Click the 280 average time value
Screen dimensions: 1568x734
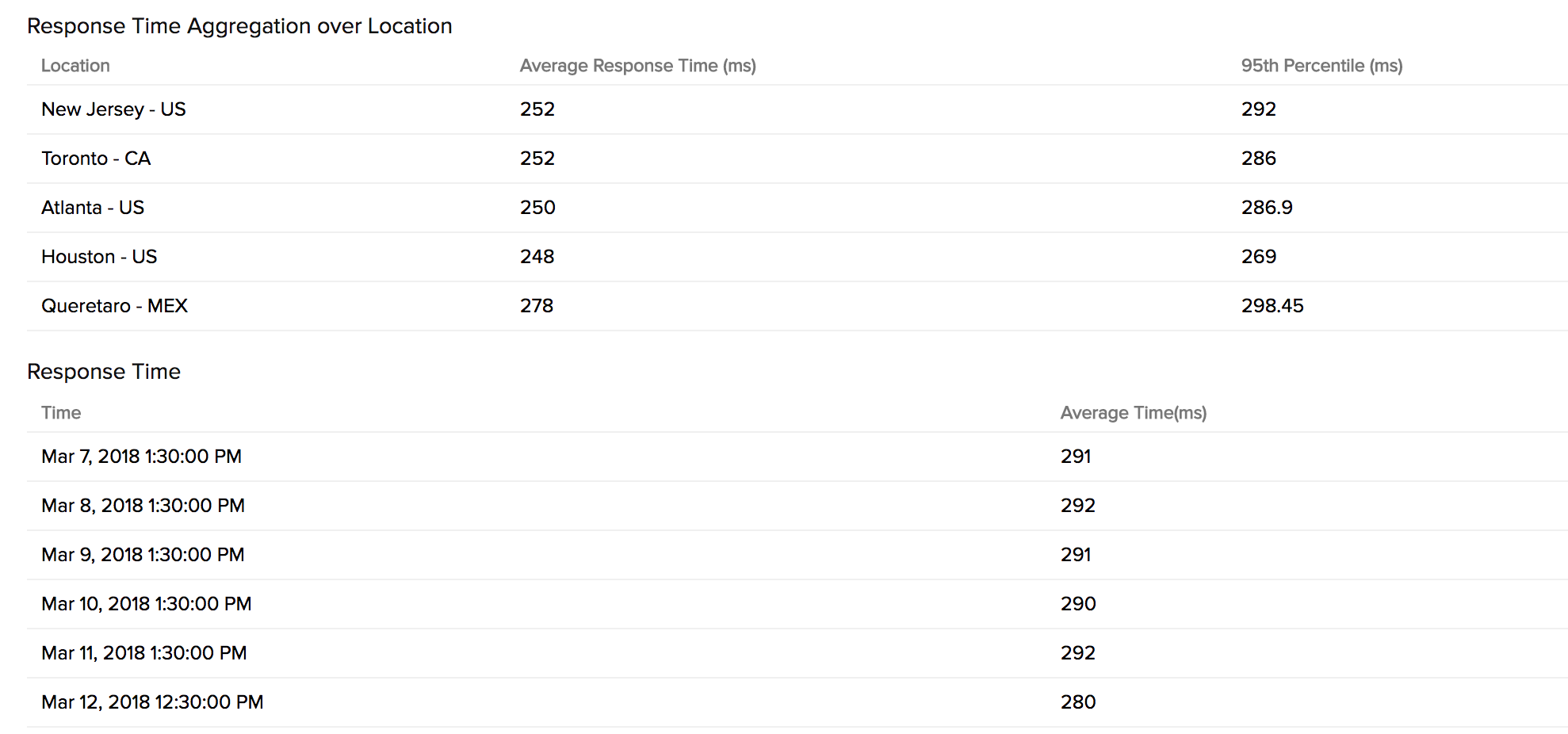pos(1078,702)
